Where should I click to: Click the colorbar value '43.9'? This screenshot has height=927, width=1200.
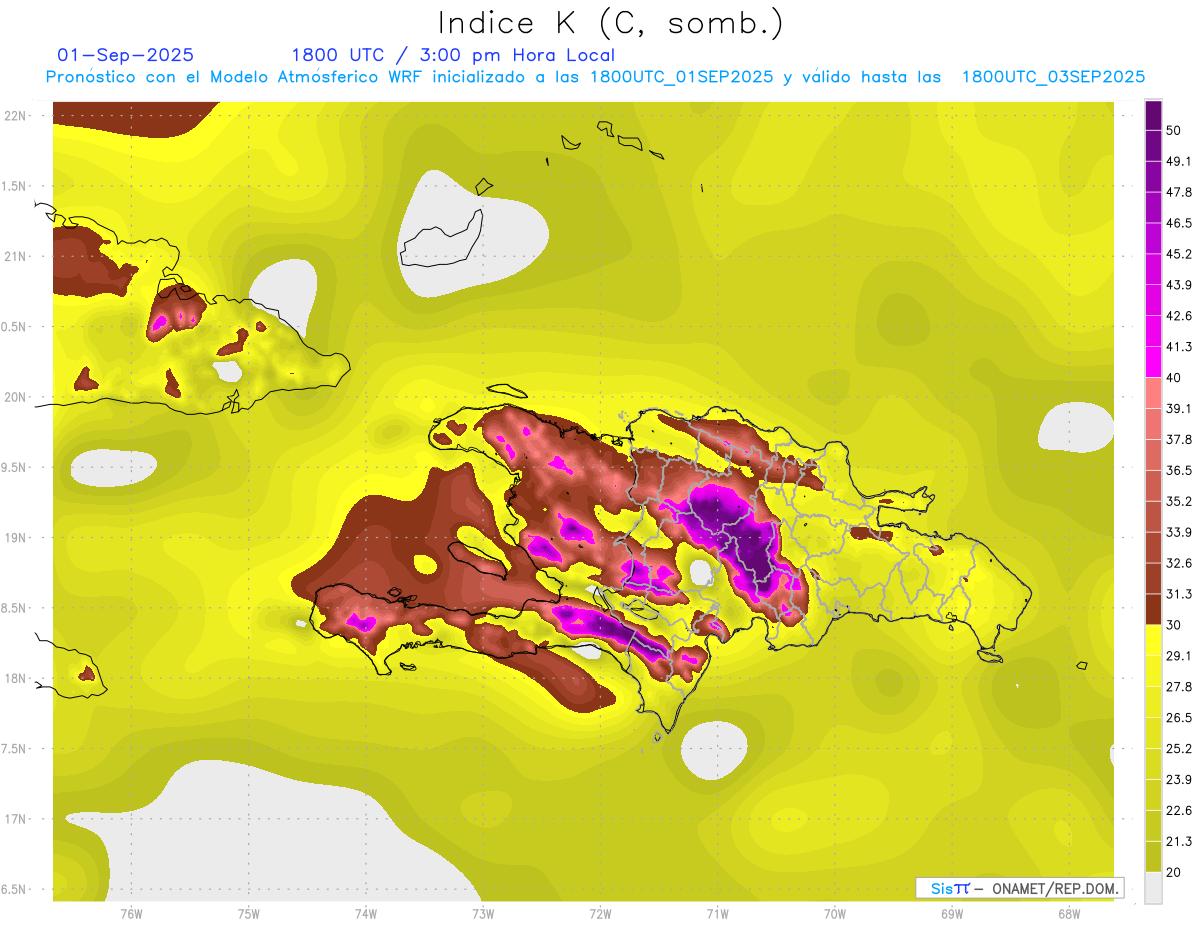[1179, 285]
